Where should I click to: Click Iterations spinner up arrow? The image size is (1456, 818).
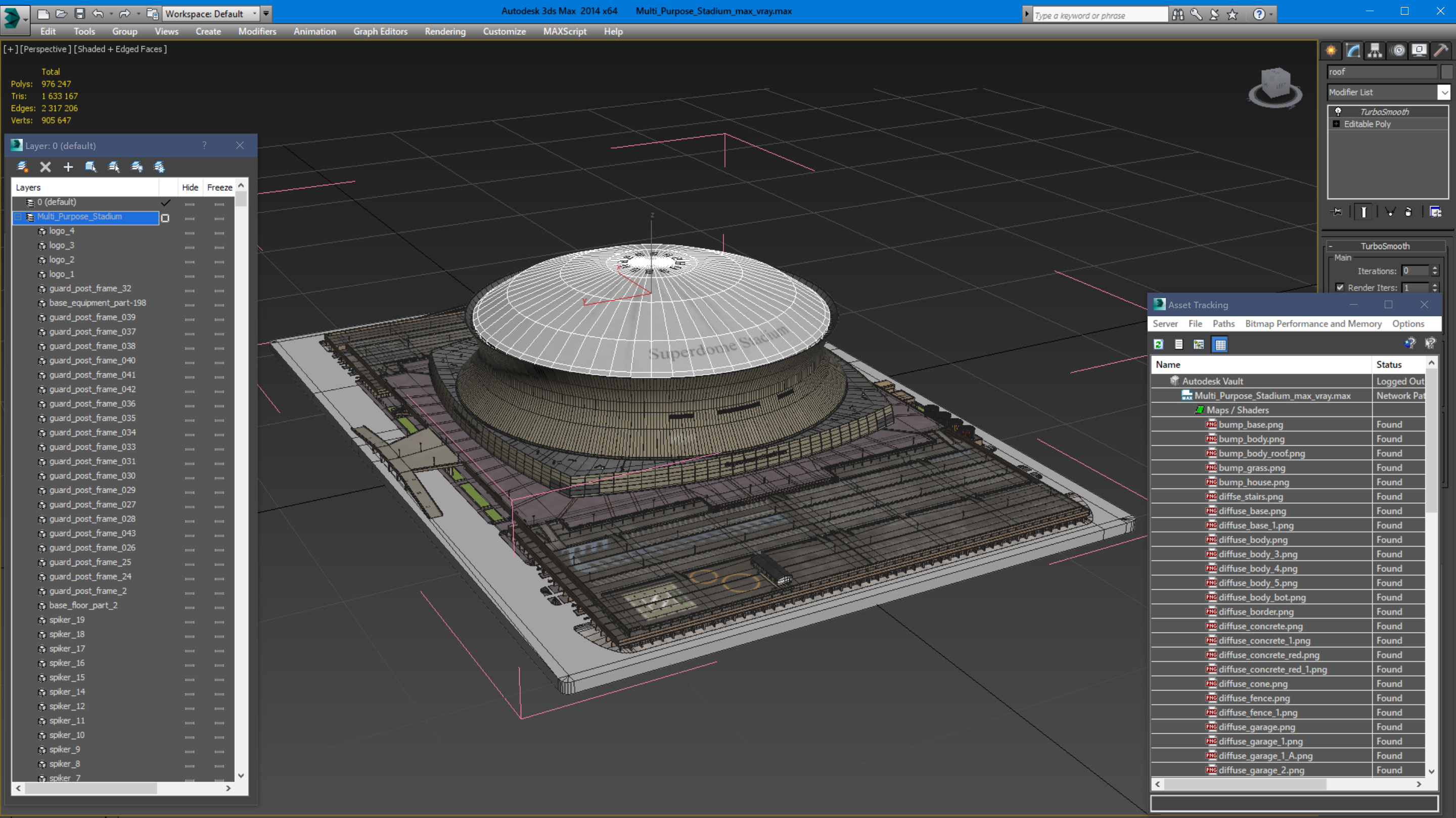1435,268
